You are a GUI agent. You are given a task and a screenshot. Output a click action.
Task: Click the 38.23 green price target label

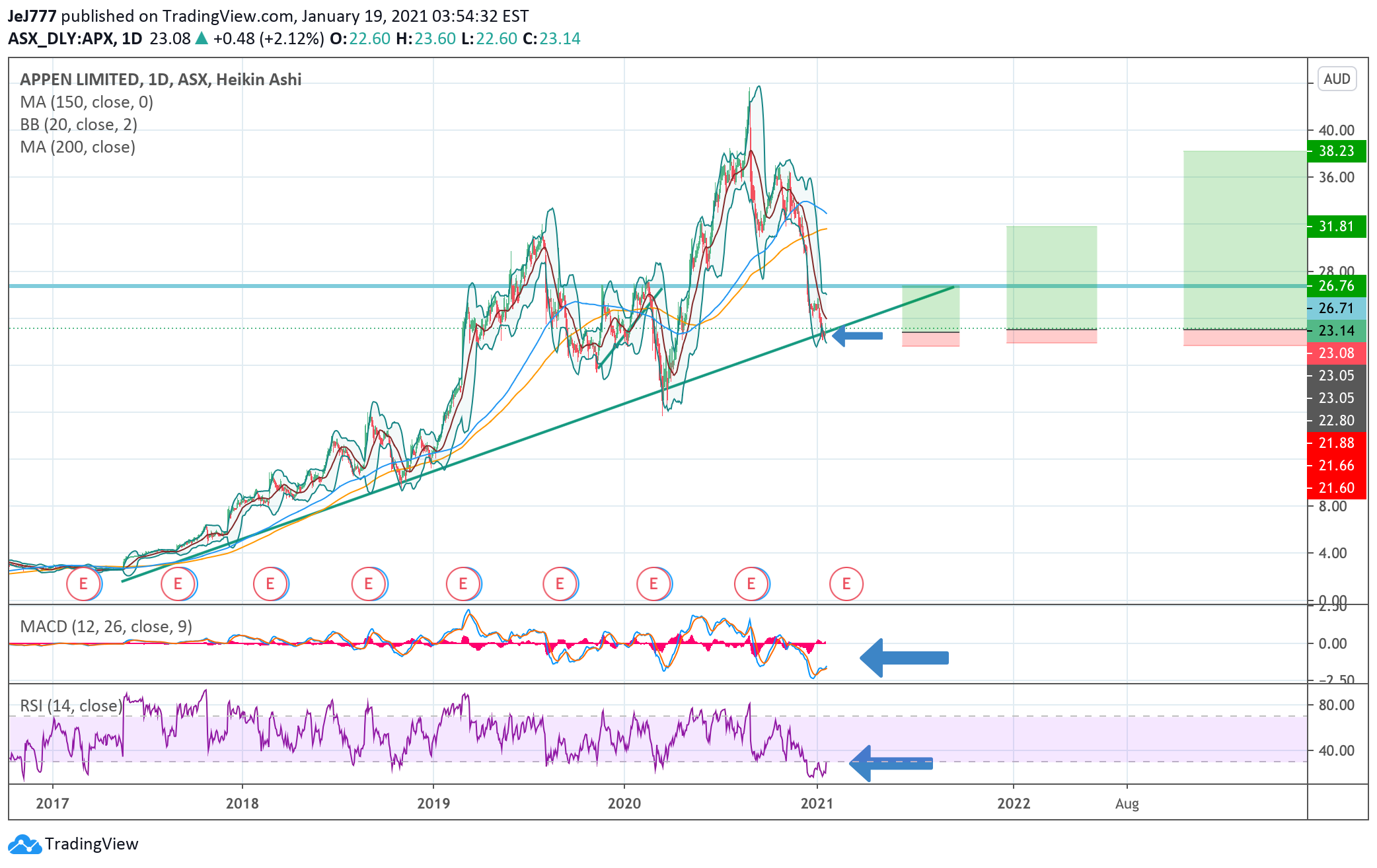coord(1336,151)
